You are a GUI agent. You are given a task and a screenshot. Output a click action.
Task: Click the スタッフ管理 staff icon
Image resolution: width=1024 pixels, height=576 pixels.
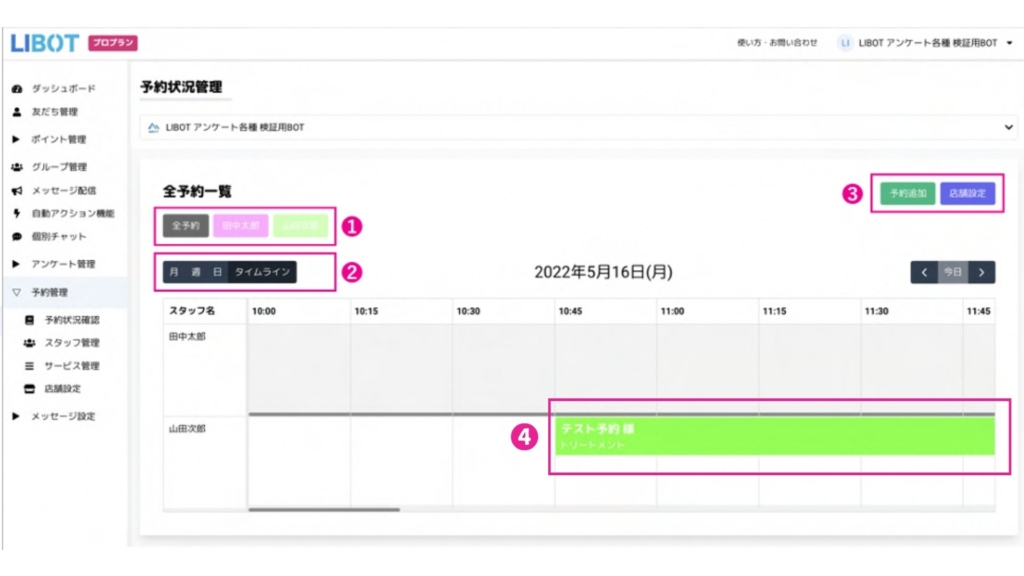(30, 343)
